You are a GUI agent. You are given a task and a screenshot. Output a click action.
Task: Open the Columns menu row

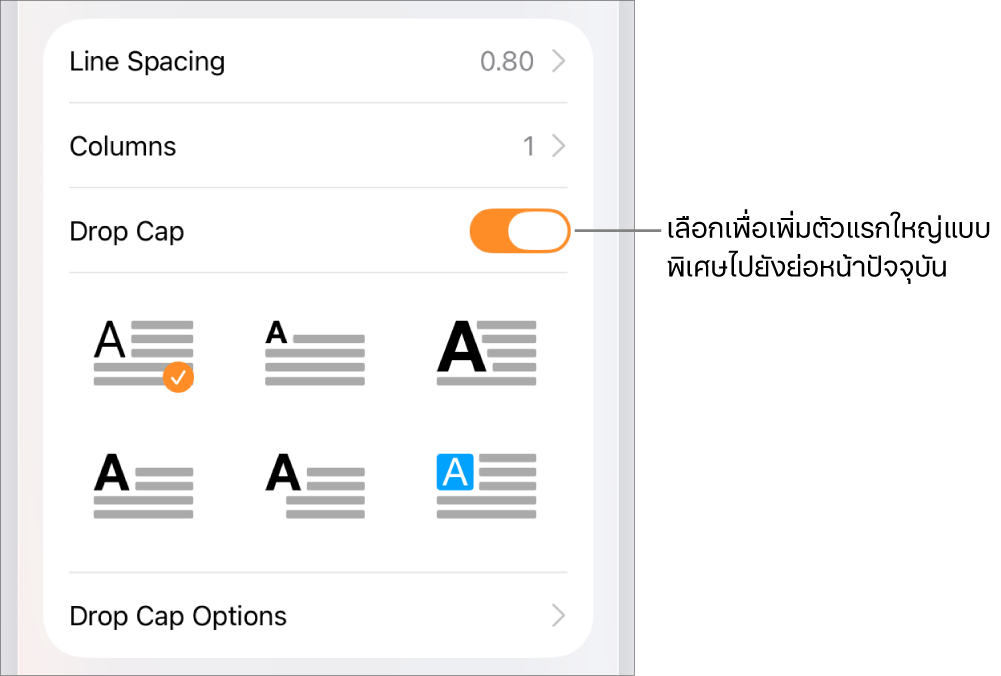pos(300,146)
